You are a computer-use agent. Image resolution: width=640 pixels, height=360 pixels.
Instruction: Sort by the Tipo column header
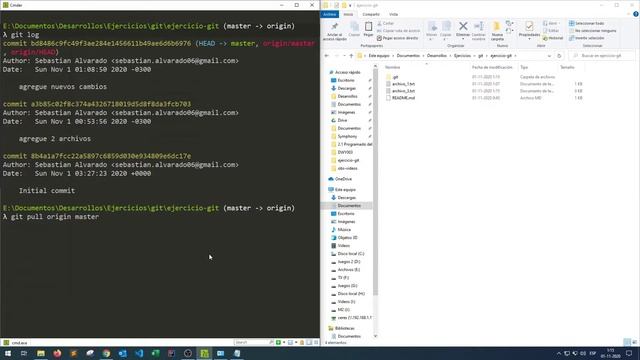(524, 67)
